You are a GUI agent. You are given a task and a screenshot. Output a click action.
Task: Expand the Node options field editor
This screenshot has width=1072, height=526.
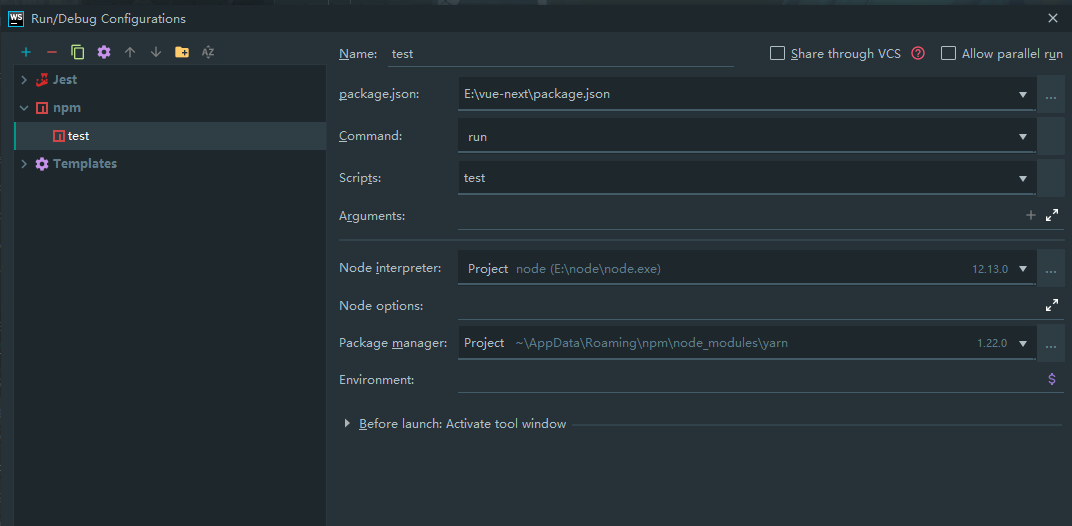(1052, 305)
